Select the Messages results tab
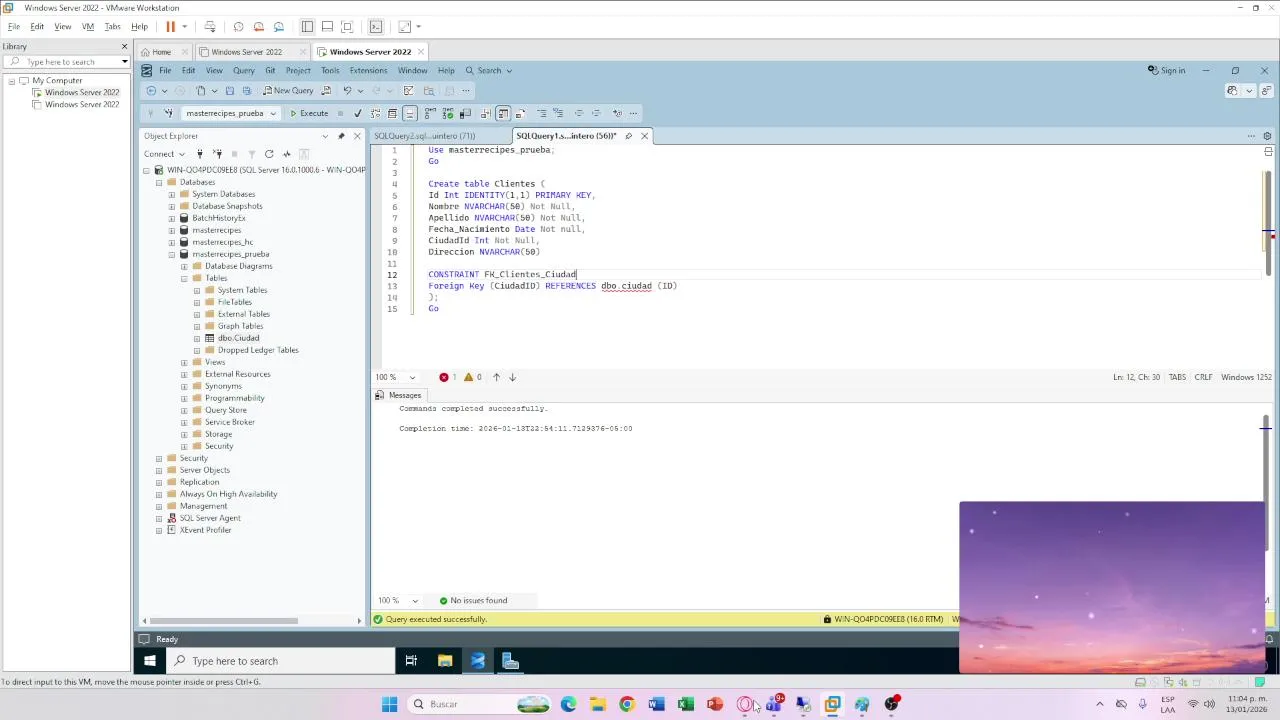 [399, 395]
